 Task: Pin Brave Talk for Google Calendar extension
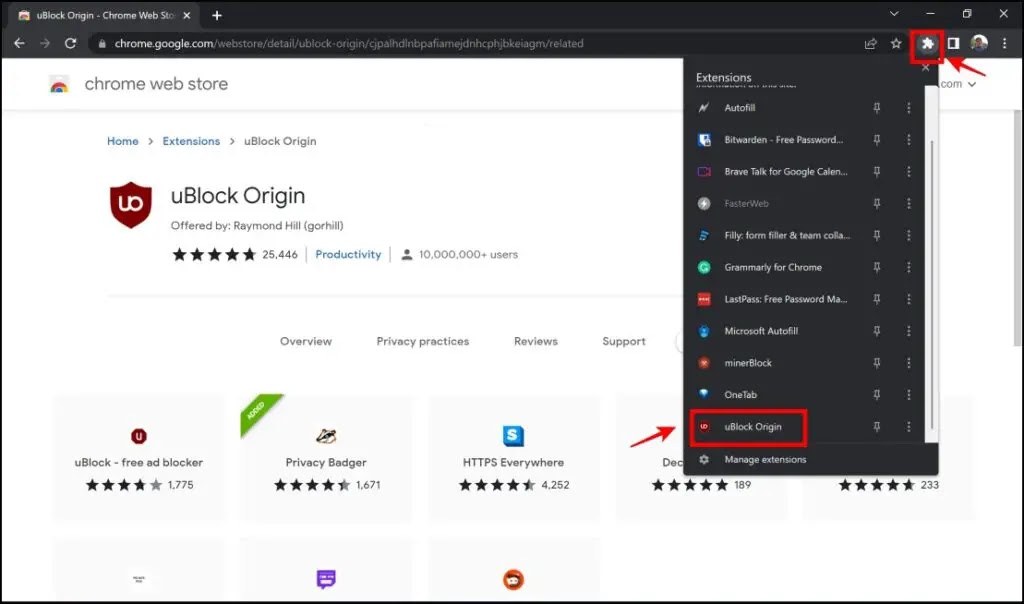(x=876, y=172)
